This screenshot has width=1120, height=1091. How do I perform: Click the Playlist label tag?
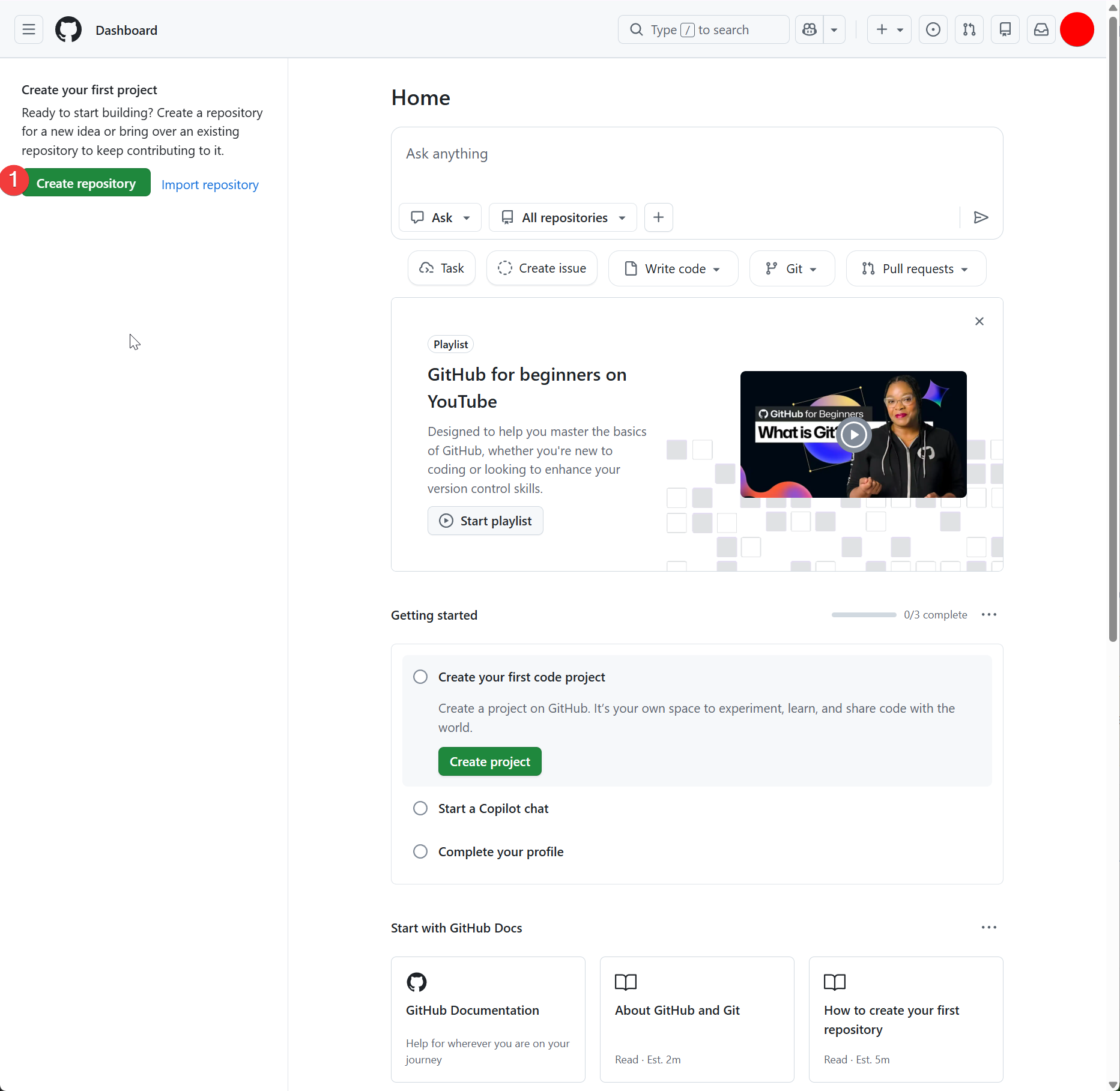(x=450, y=344)
